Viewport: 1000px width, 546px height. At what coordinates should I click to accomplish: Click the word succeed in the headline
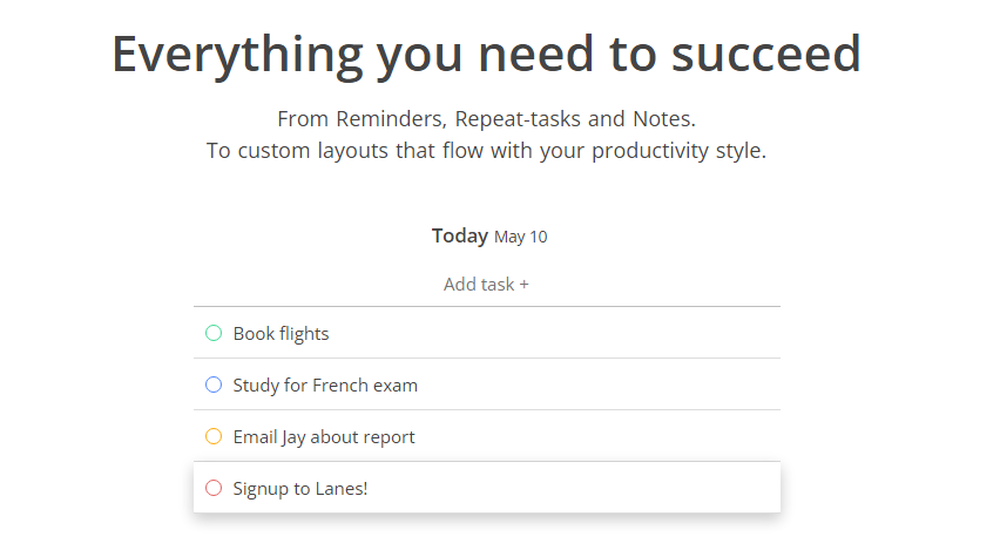coord(766,55)
